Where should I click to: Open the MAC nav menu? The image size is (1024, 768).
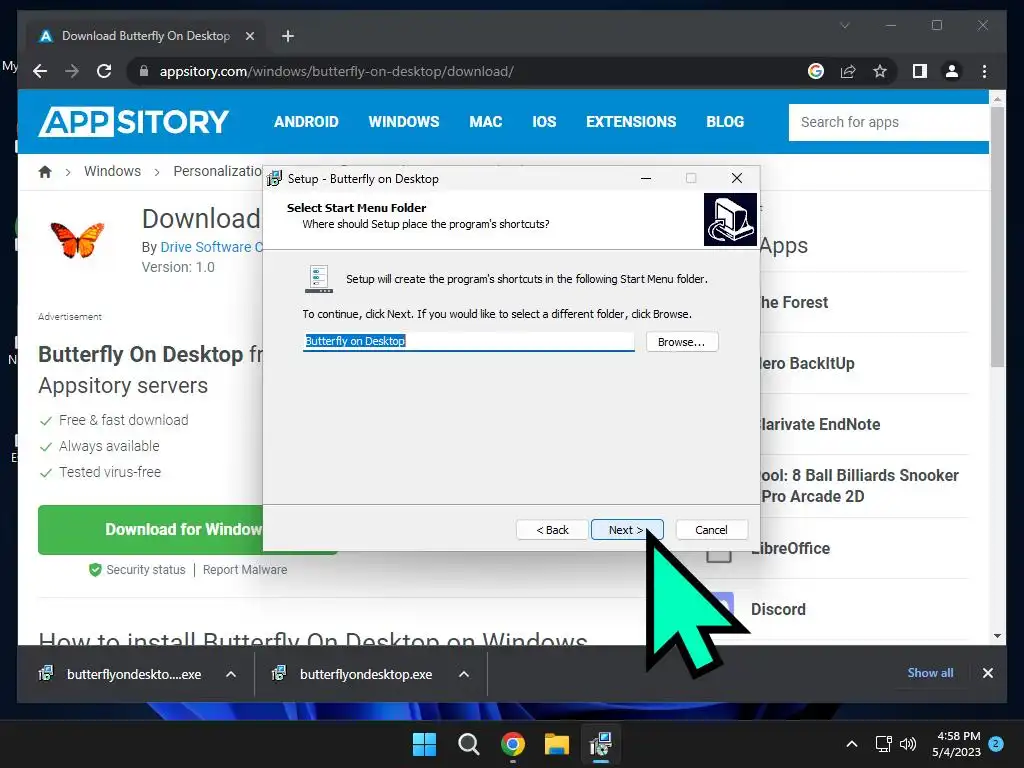click(x=485, y=121)
